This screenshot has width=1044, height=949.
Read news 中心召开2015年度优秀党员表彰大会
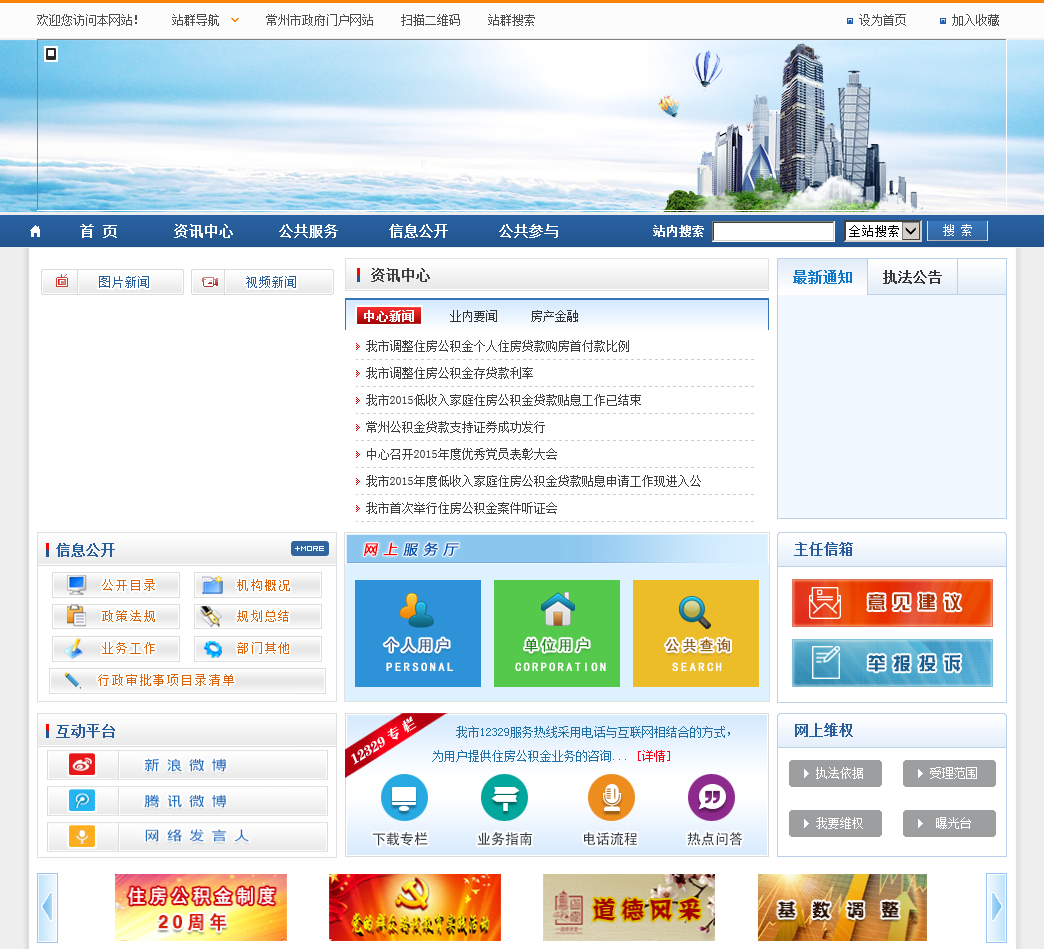[x=461, y=454]
